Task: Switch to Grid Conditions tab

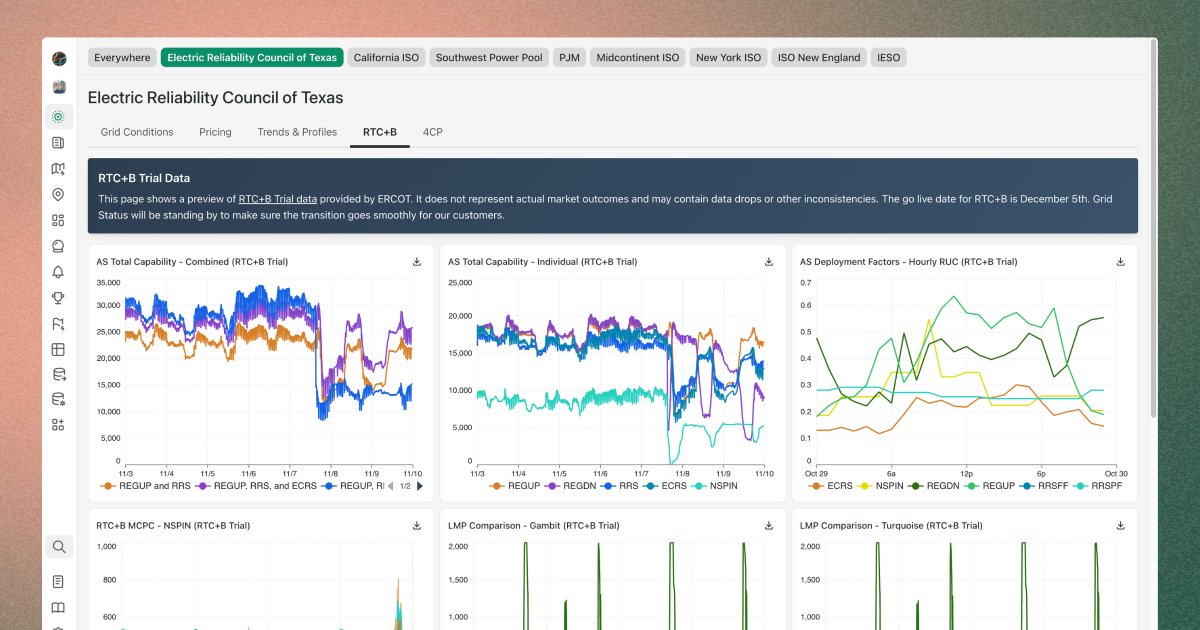Action: [137, 132]
